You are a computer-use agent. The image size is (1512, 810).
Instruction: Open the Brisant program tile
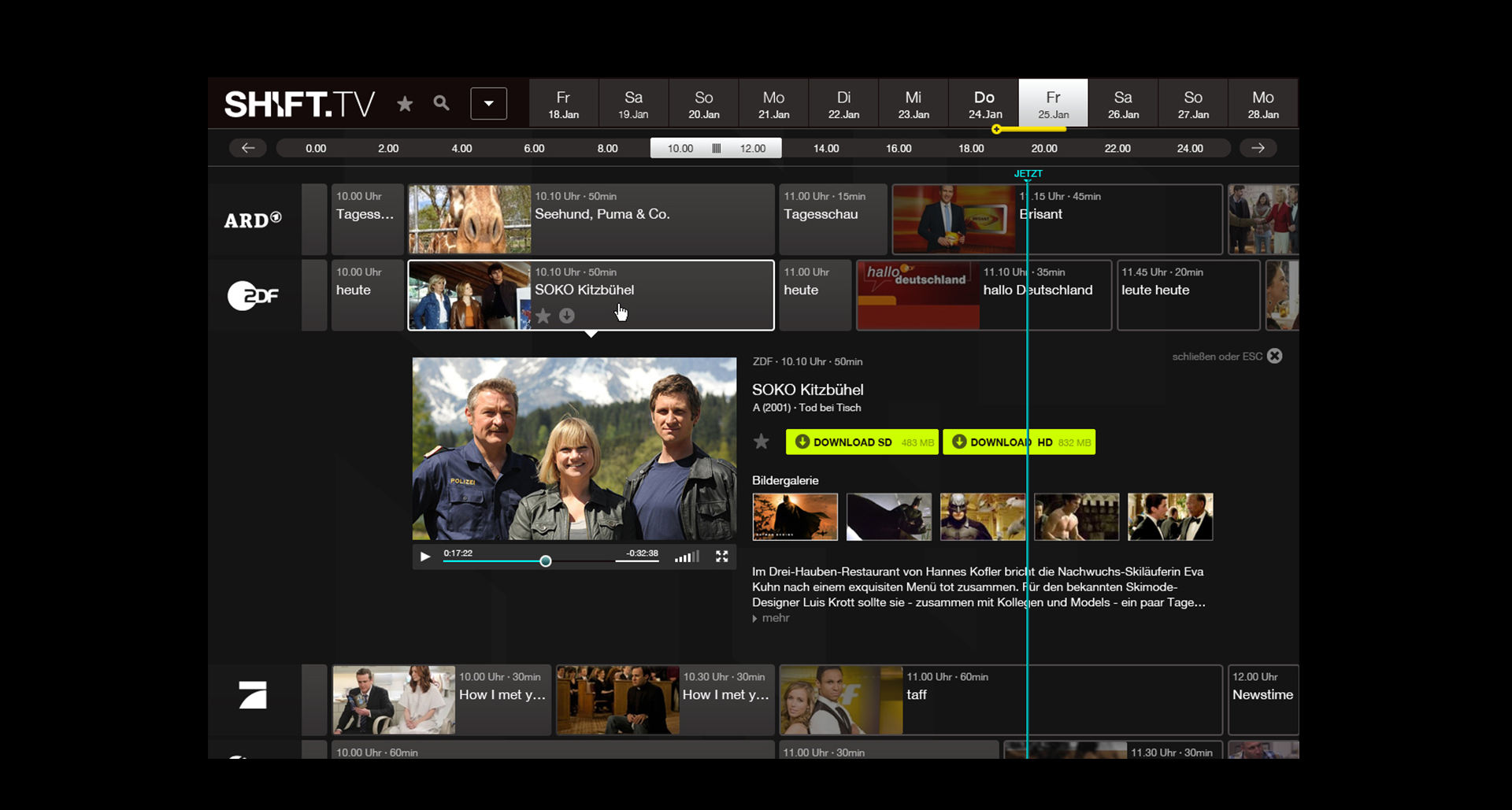(1057, 219)
